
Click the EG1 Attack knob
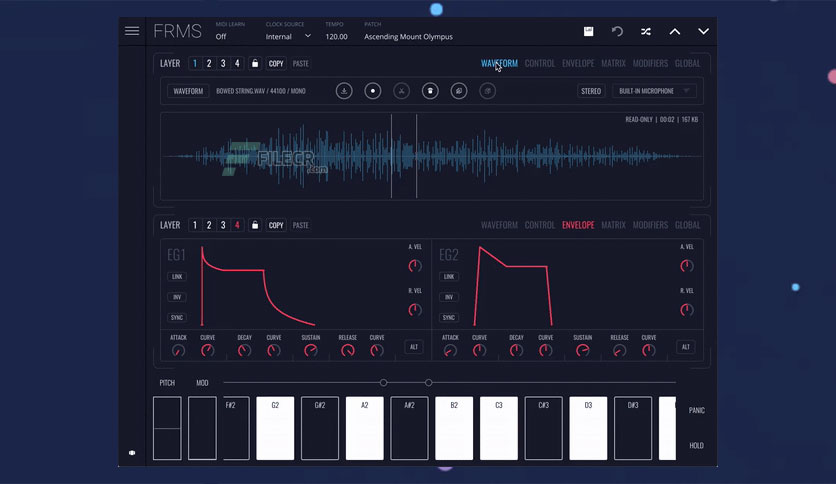click(178, 351)
